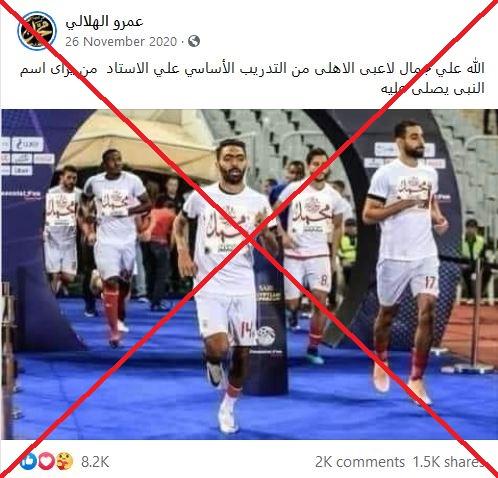Click the yellow Care reaction emoji
This screenshot has width=498, height=478.
(64, 462)
